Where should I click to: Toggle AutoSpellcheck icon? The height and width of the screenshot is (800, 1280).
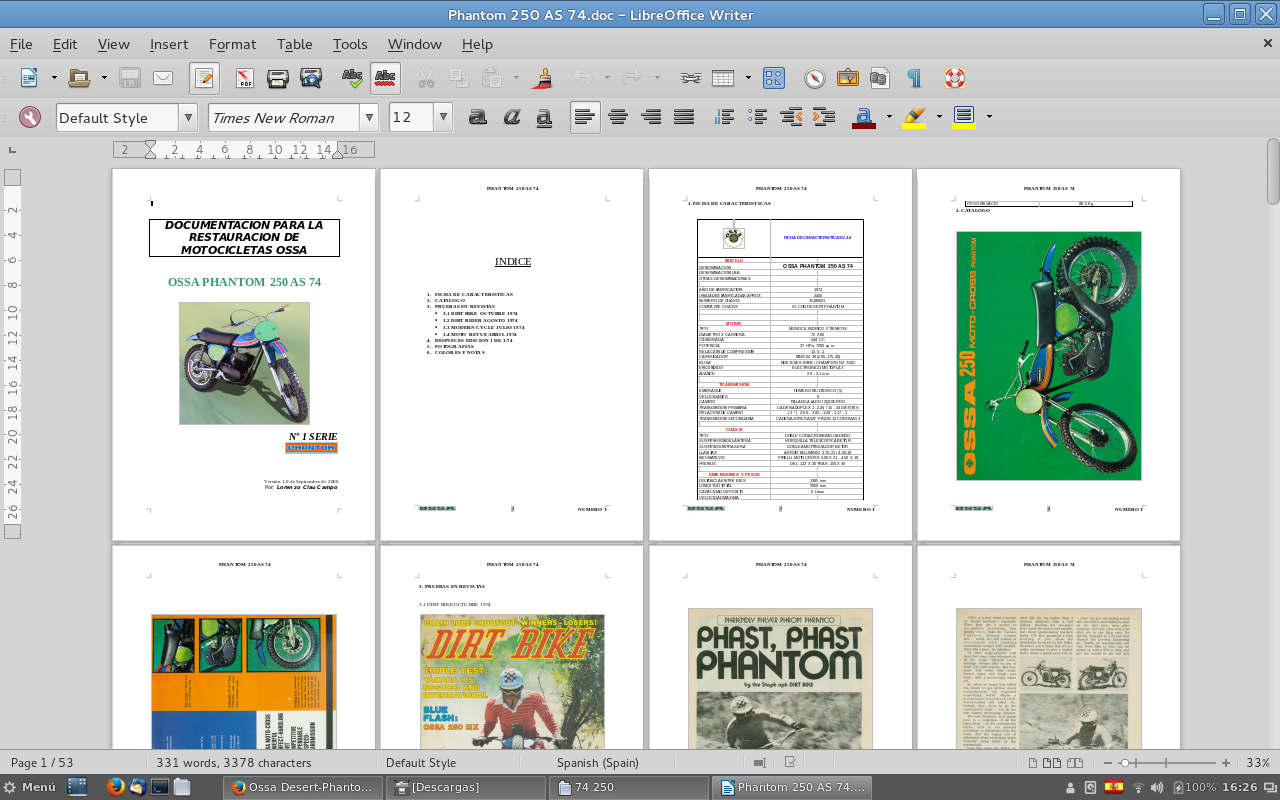(385, 77)
